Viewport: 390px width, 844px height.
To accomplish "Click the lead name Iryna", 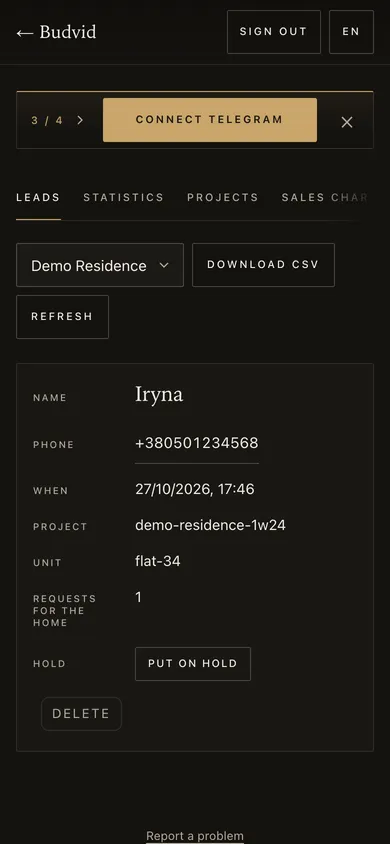I will click(159, 395).
